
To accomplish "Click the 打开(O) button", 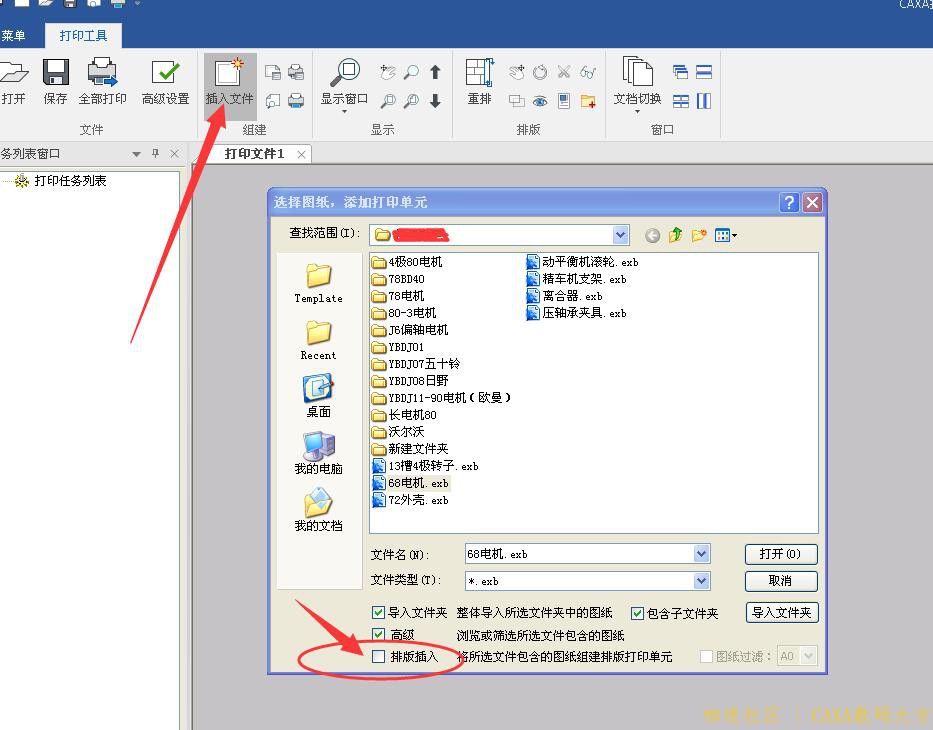I will (x=780, y=554).
